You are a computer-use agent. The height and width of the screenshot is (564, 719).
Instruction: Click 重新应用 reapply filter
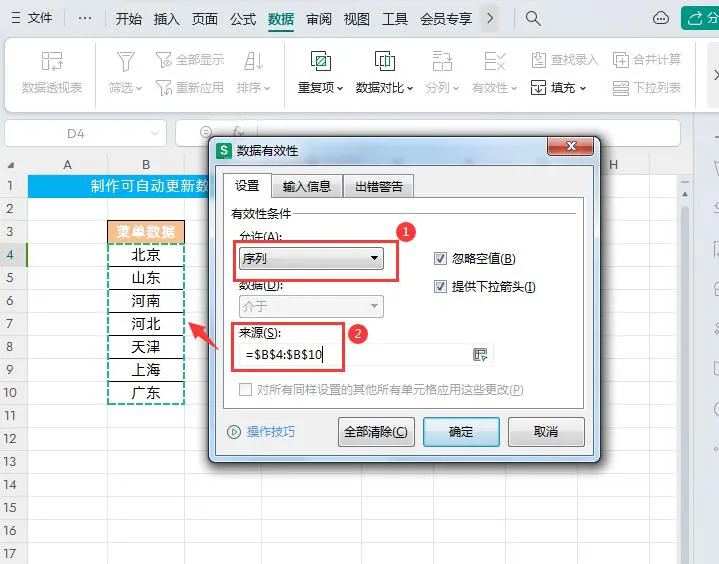pyautogui.click(x=190, y=87)
